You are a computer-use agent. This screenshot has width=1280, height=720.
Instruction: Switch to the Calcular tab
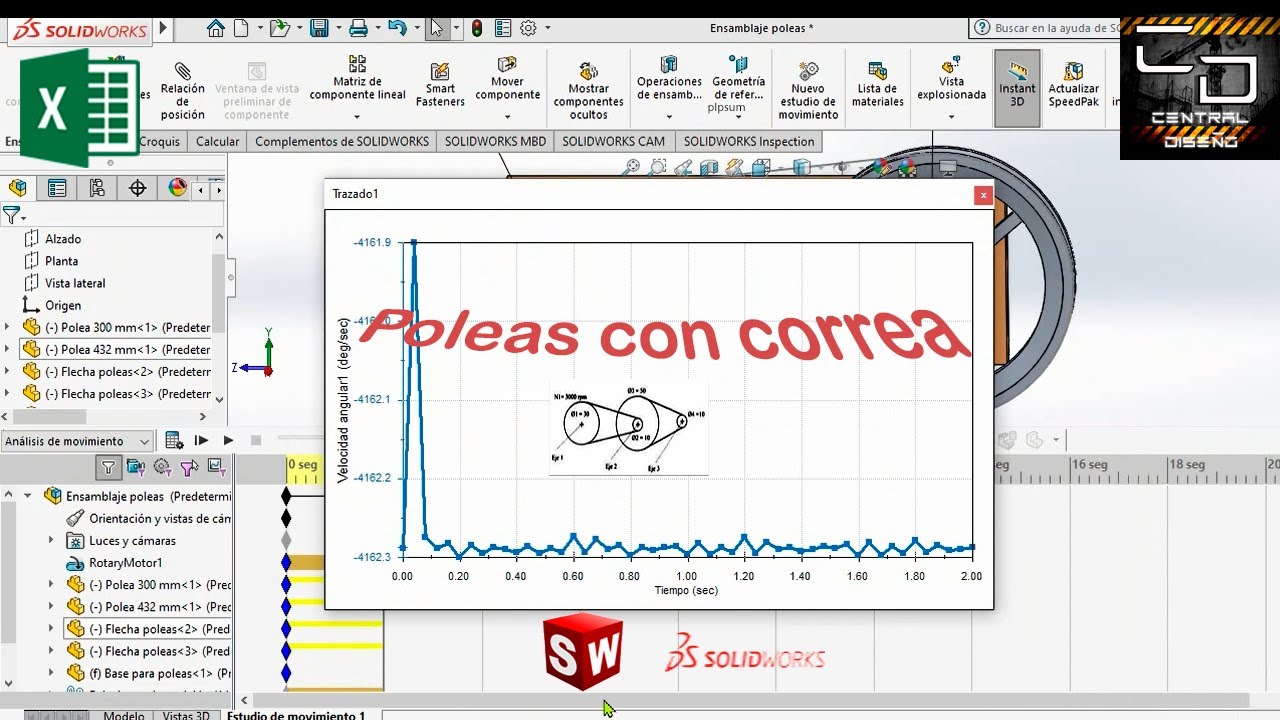[x=217, y=141]
